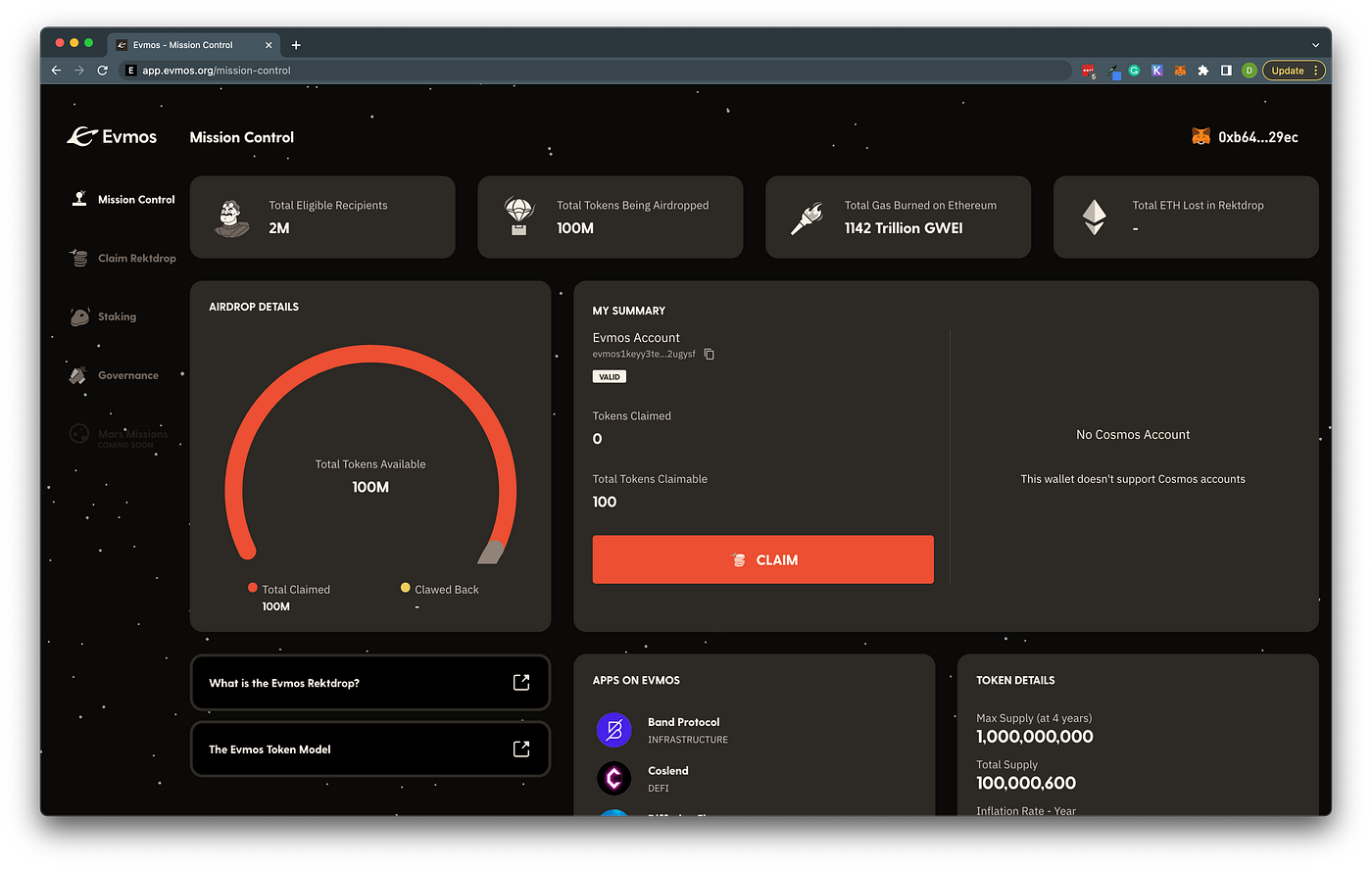Click the Total Supply value 100,000,600
The image size is (1372, 869).
pyautogui.click(x=1026, y=783)
